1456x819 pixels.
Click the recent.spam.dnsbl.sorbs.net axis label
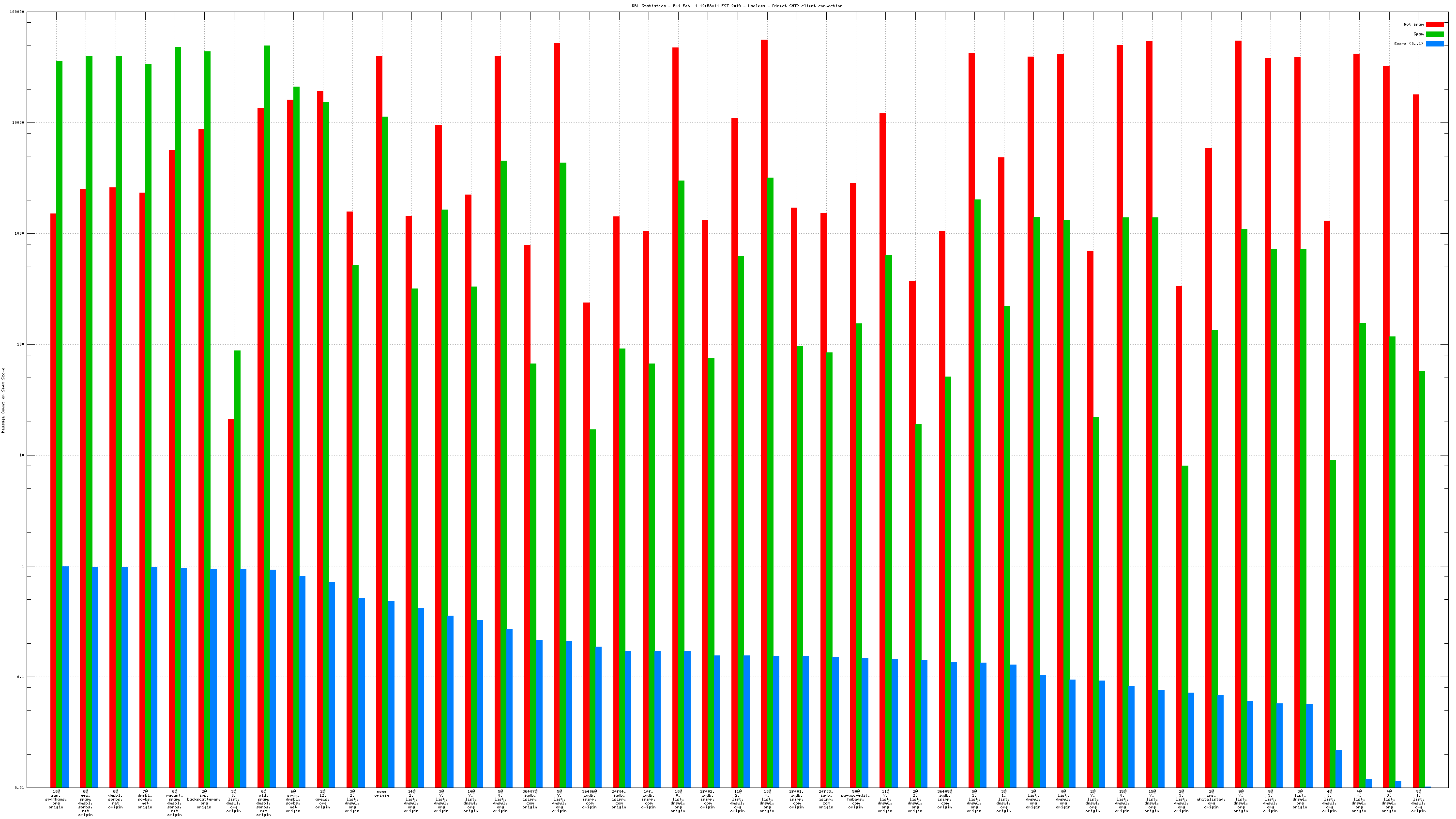175,803
